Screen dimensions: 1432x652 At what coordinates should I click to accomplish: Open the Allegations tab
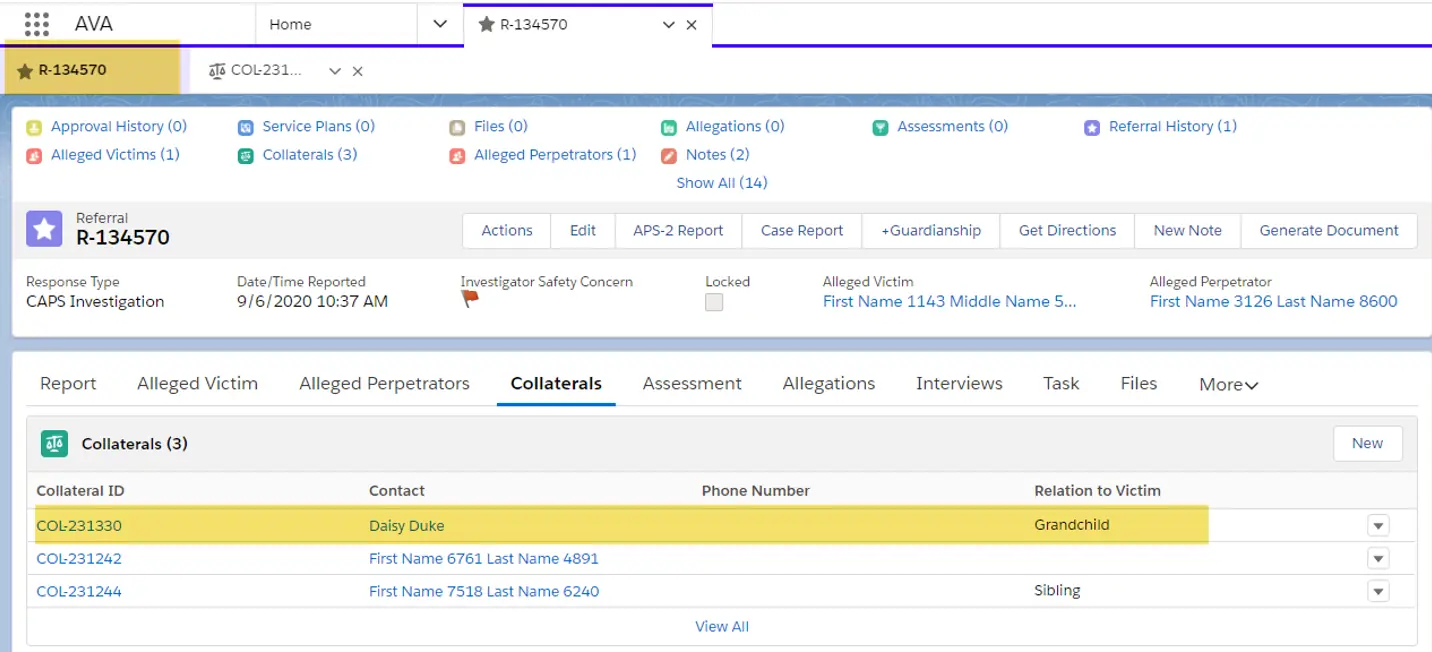(829, 383)
